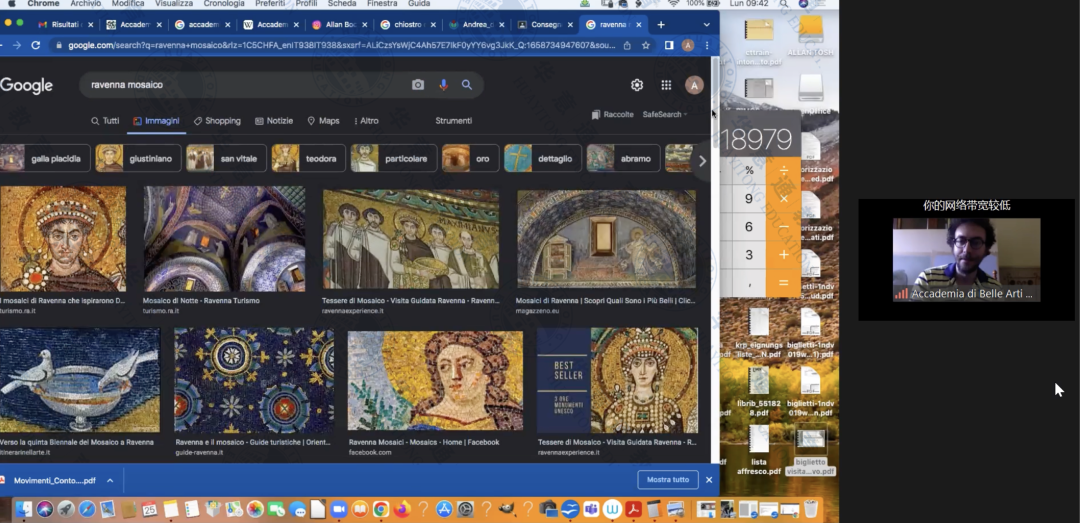Click the magnifier search icon in search box

tap(467, 85)
